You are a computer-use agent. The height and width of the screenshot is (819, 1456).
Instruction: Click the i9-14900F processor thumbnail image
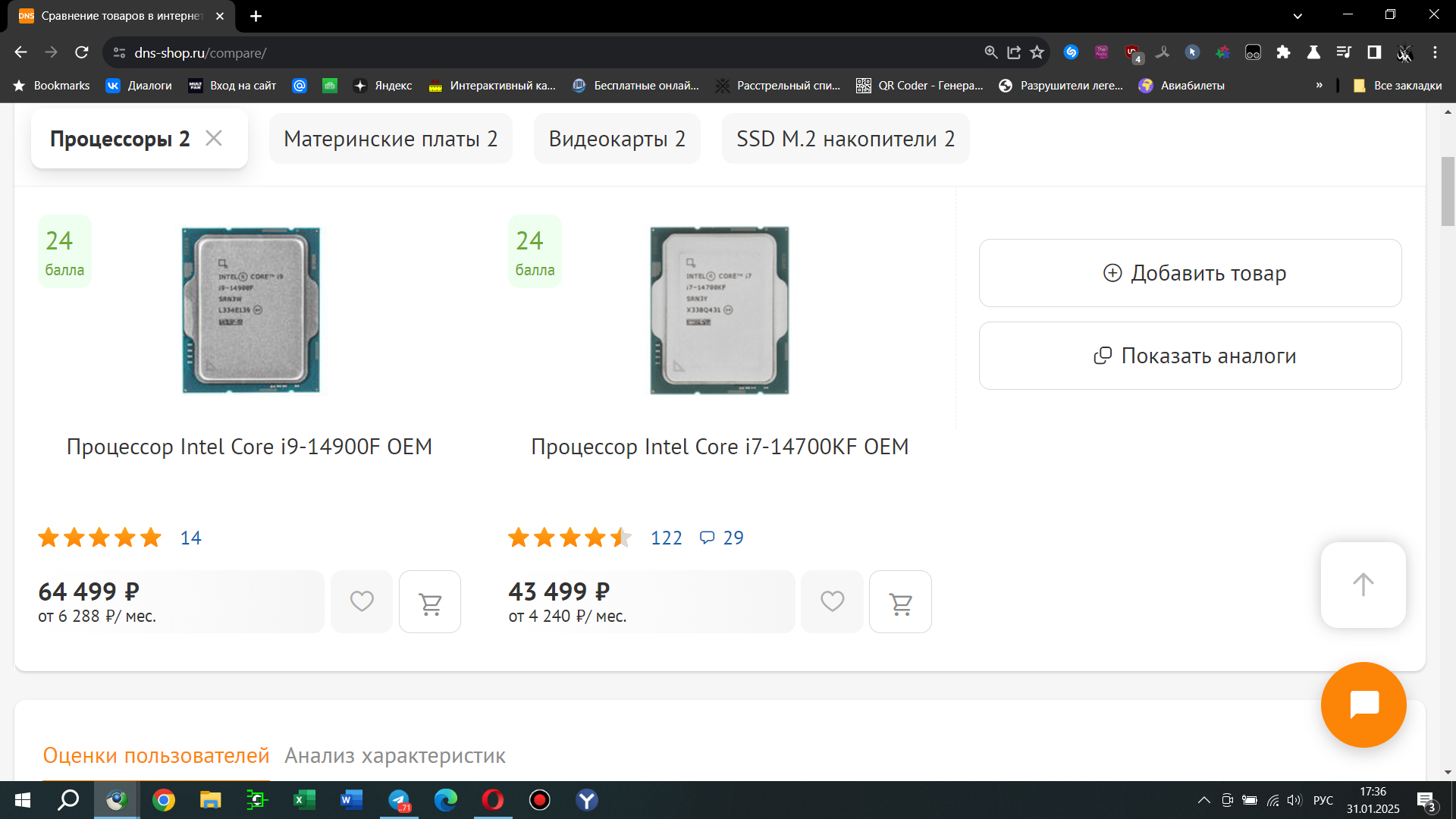250,310
